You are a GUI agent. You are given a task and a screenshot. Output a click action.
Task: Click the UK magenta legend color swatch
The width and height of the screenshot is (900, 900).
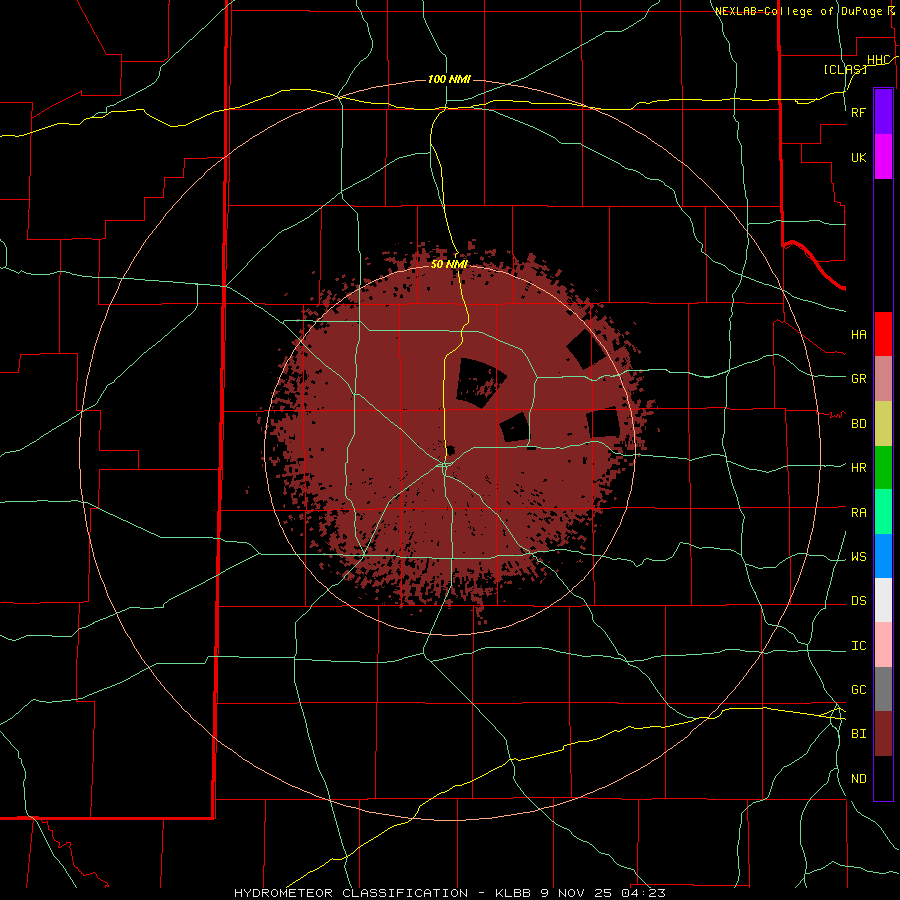pyautogui.click(x=883, y=157)
